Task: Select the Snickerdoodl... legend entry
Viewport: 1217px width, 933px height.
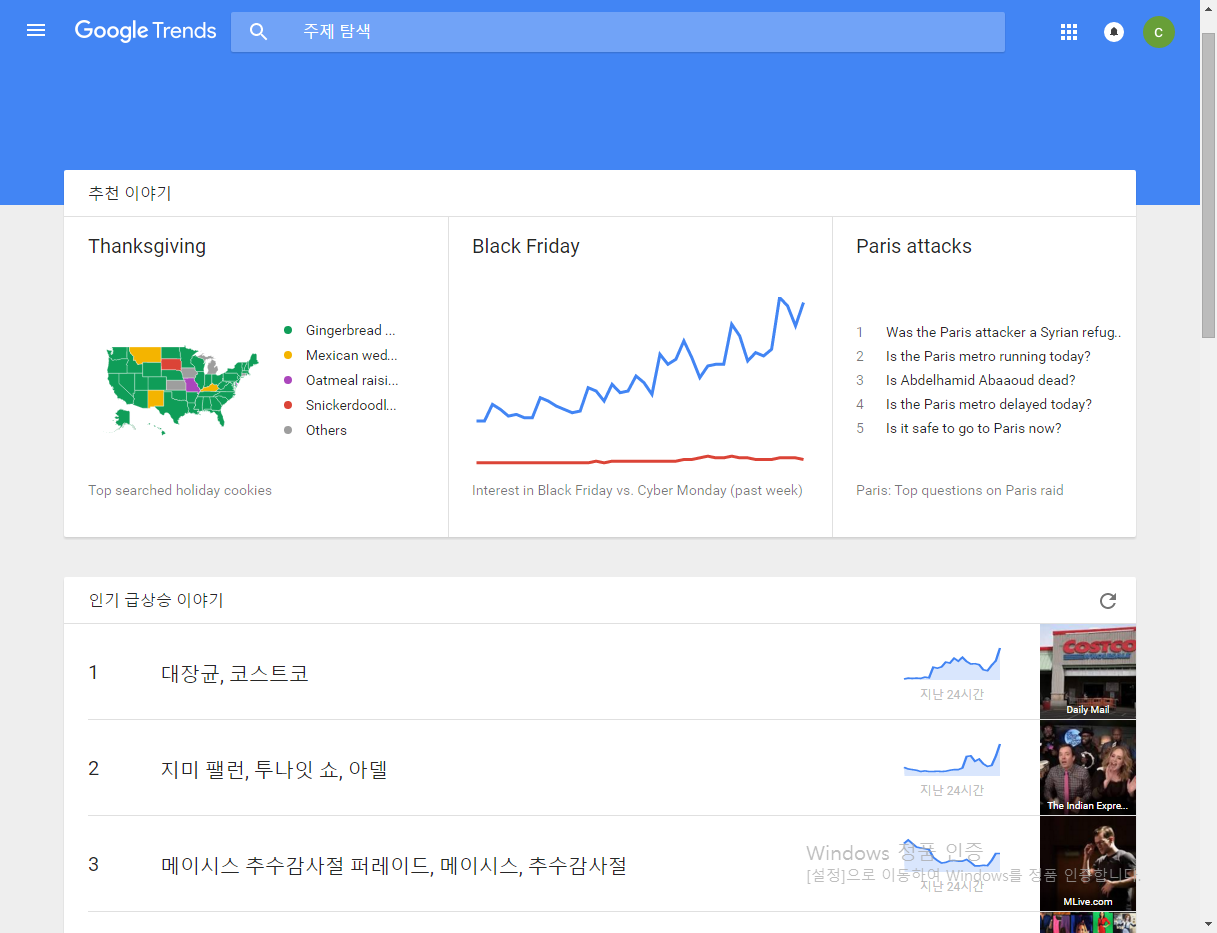Action: (340, 405)
